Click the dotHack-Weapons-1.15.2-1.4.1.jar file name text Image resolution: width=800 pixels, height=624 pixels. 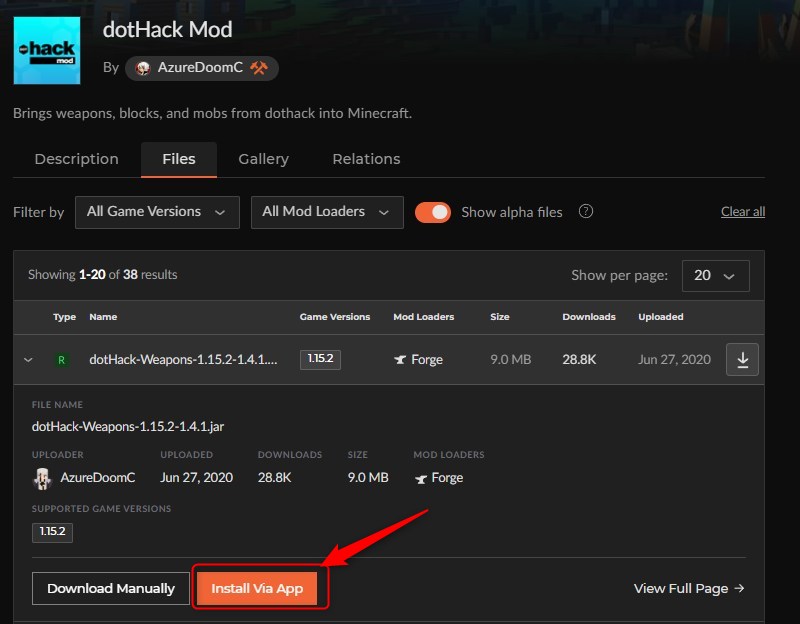coord(128,427)
